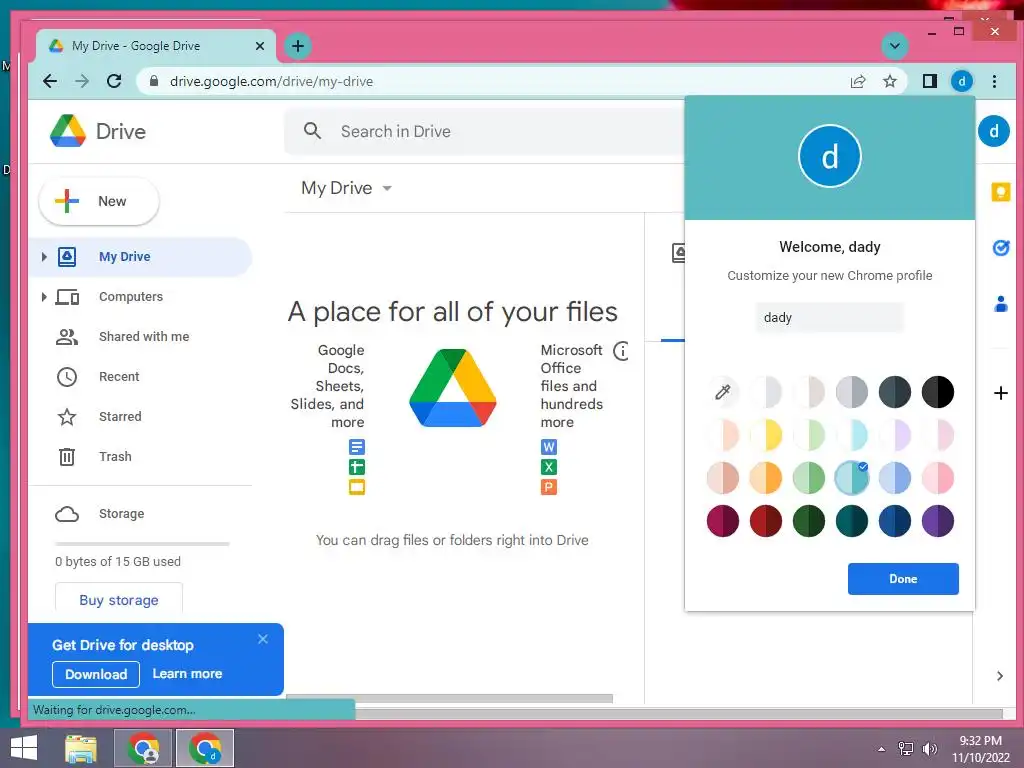
Task: Open Google Keep in side panel
Action: click(x=1000, y=192)
